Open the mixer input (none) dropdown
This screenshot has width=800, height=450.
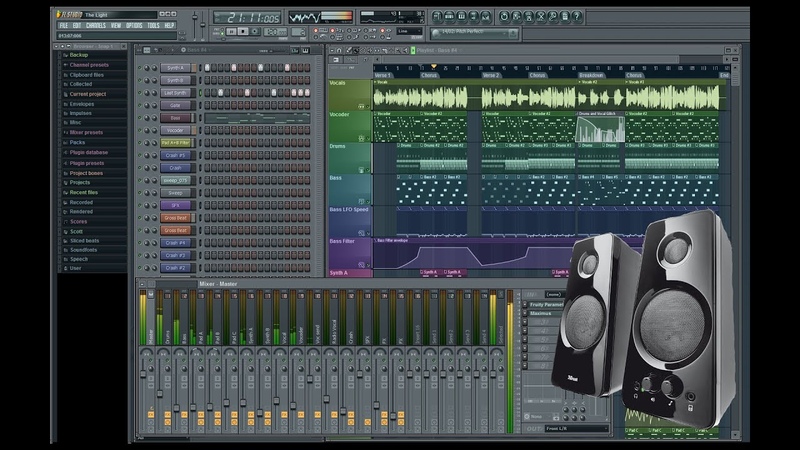tap(554, 294)
